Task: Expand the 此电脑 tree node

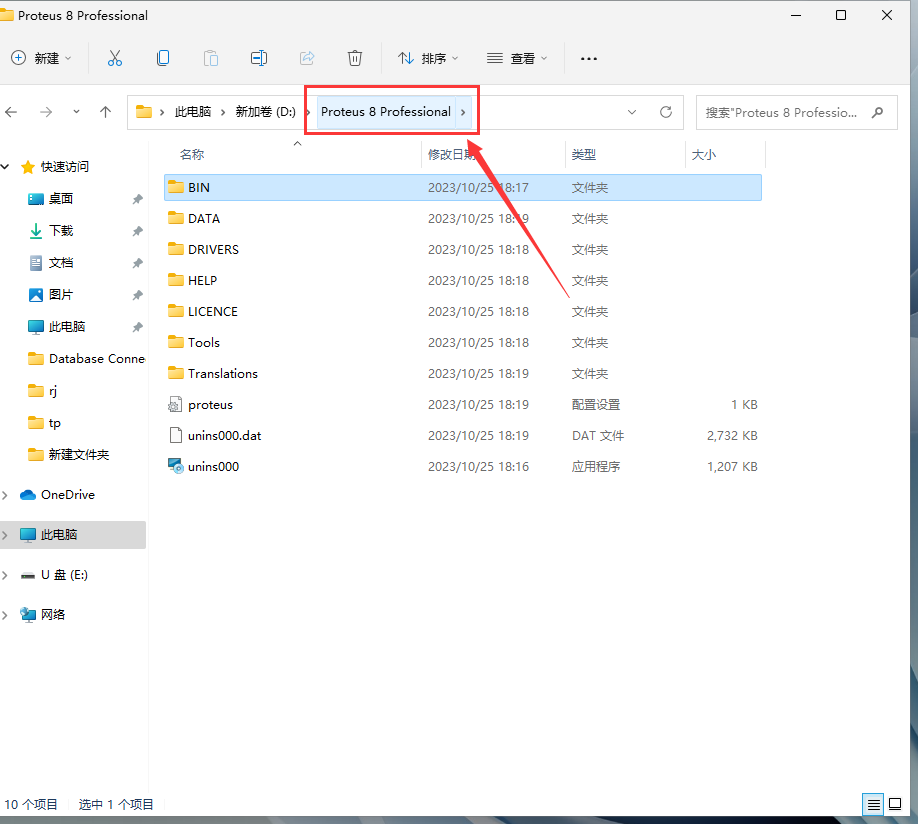Action: (5, 535)
